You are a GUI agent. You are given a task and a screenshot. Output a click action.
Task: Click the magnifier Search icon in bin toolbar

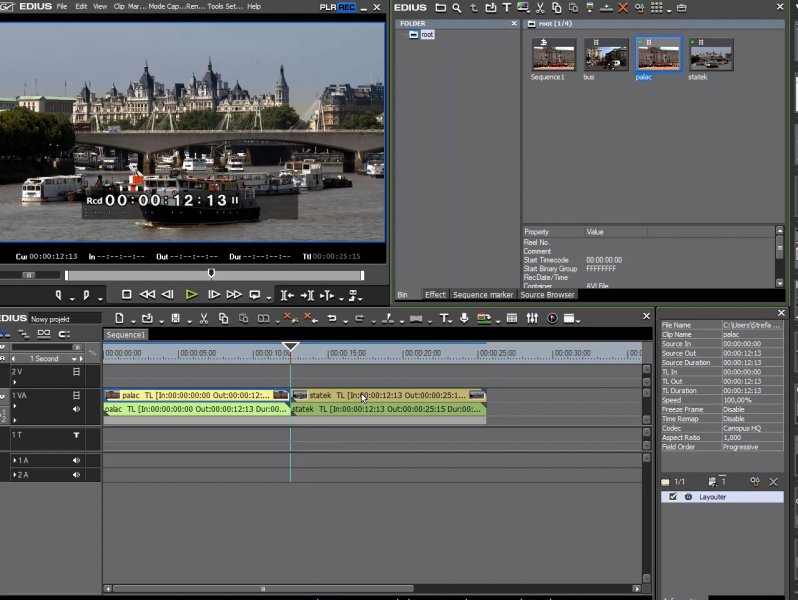click(456, 8)
